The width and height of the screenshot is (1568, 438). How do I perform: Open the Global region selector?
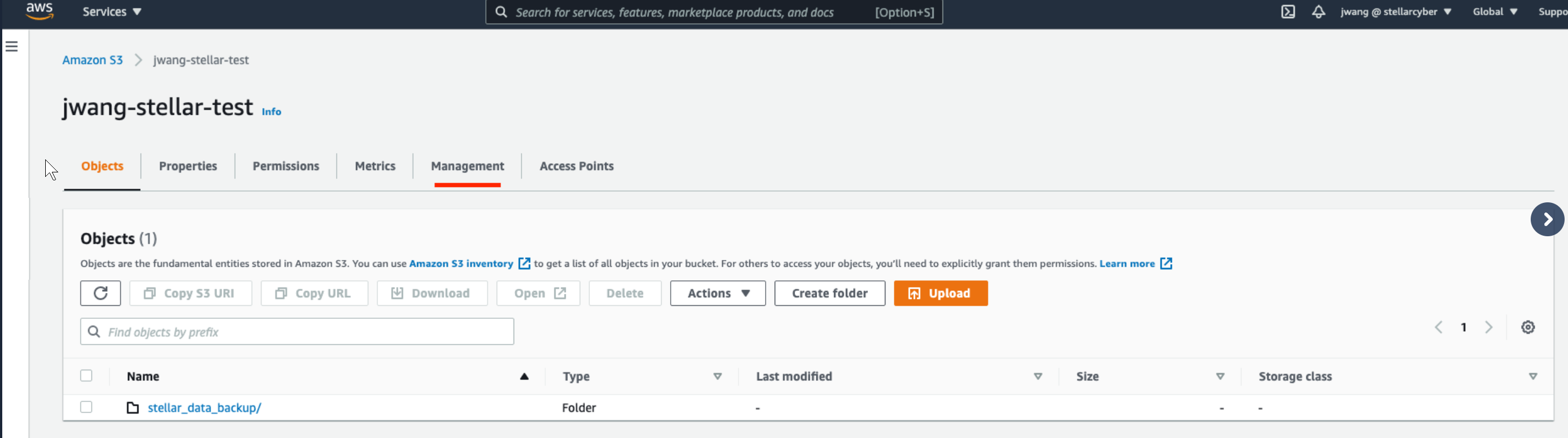(x=1495, y=12)
